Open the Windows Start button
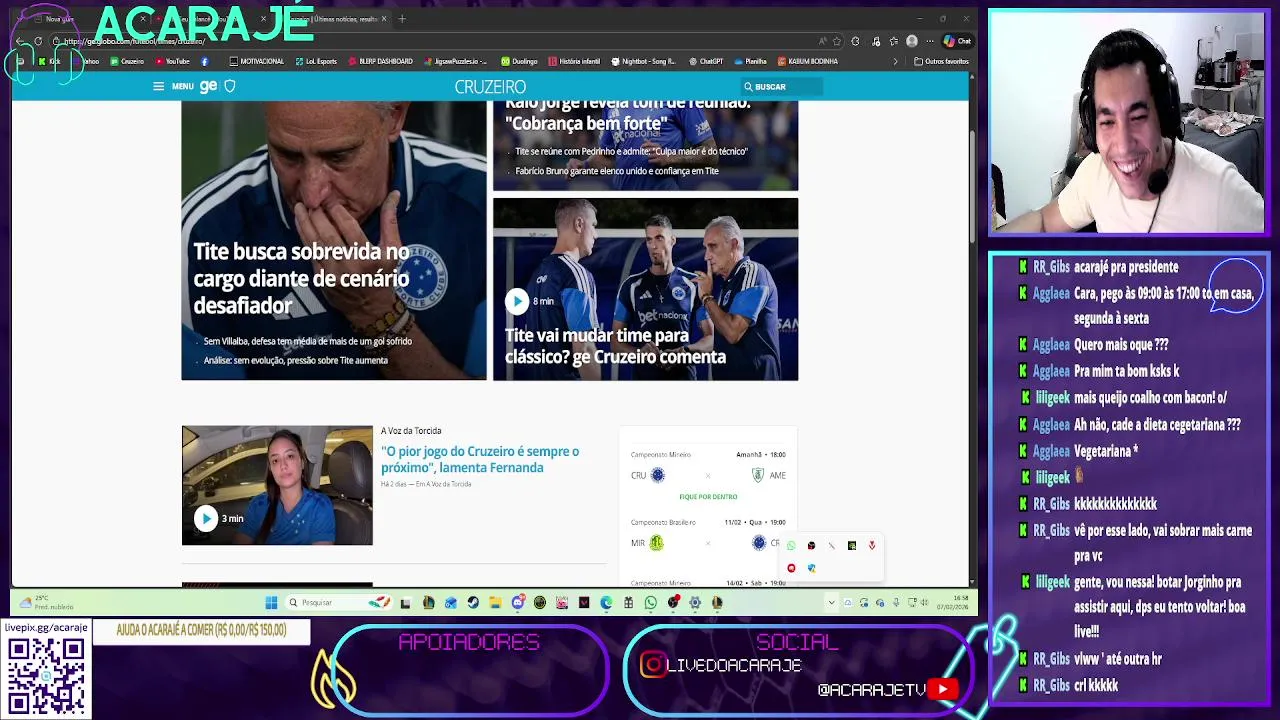The image size is (1280, 720). point(271,602)
